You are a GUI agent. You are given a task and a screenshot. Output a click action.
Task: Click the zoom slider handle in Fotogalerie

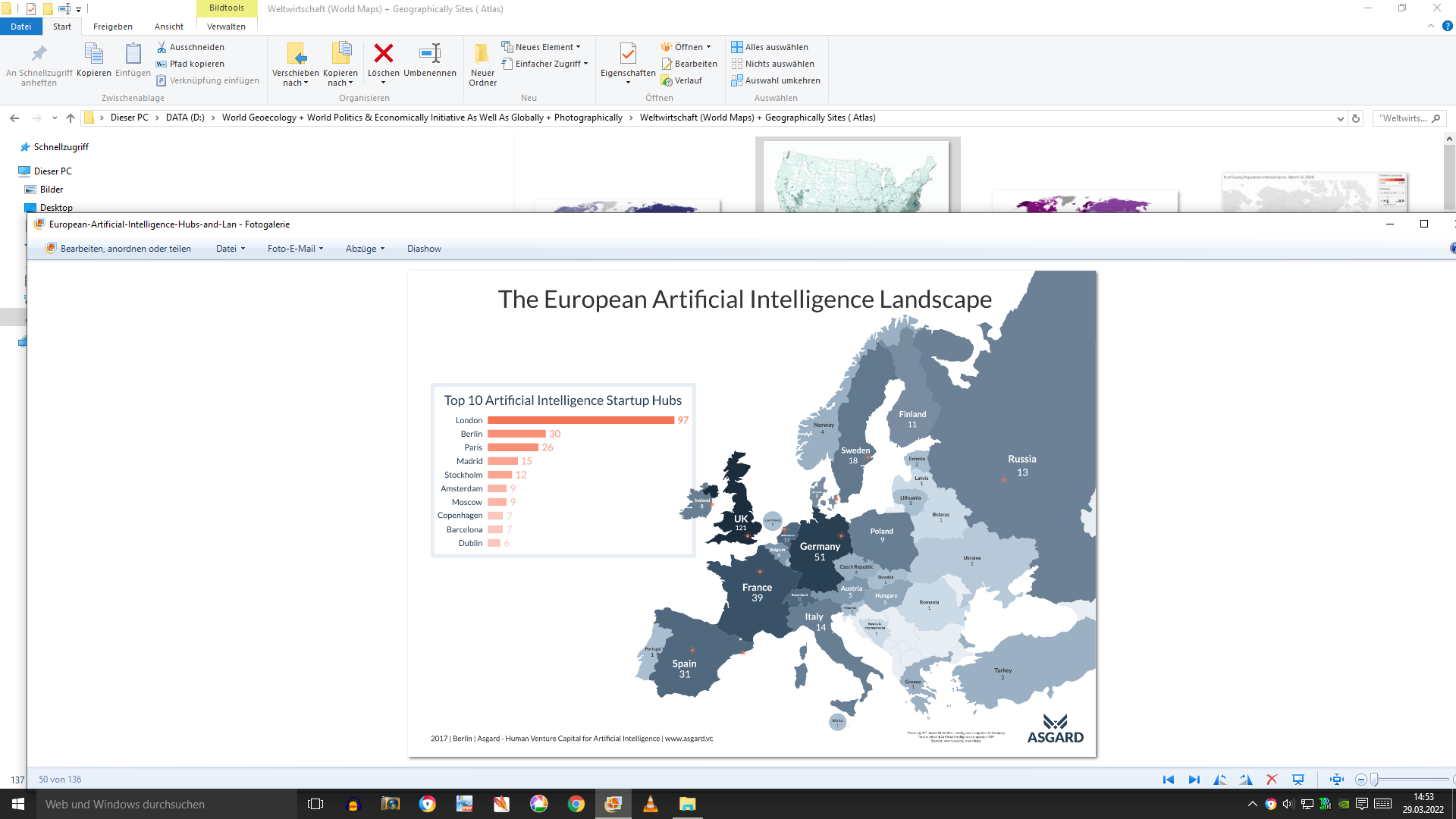[1373, 780]
